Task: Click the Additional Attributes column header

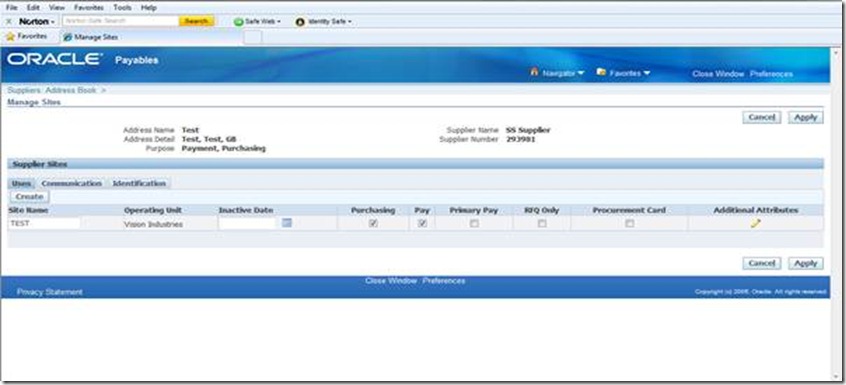Action: [x=755, y=210]
